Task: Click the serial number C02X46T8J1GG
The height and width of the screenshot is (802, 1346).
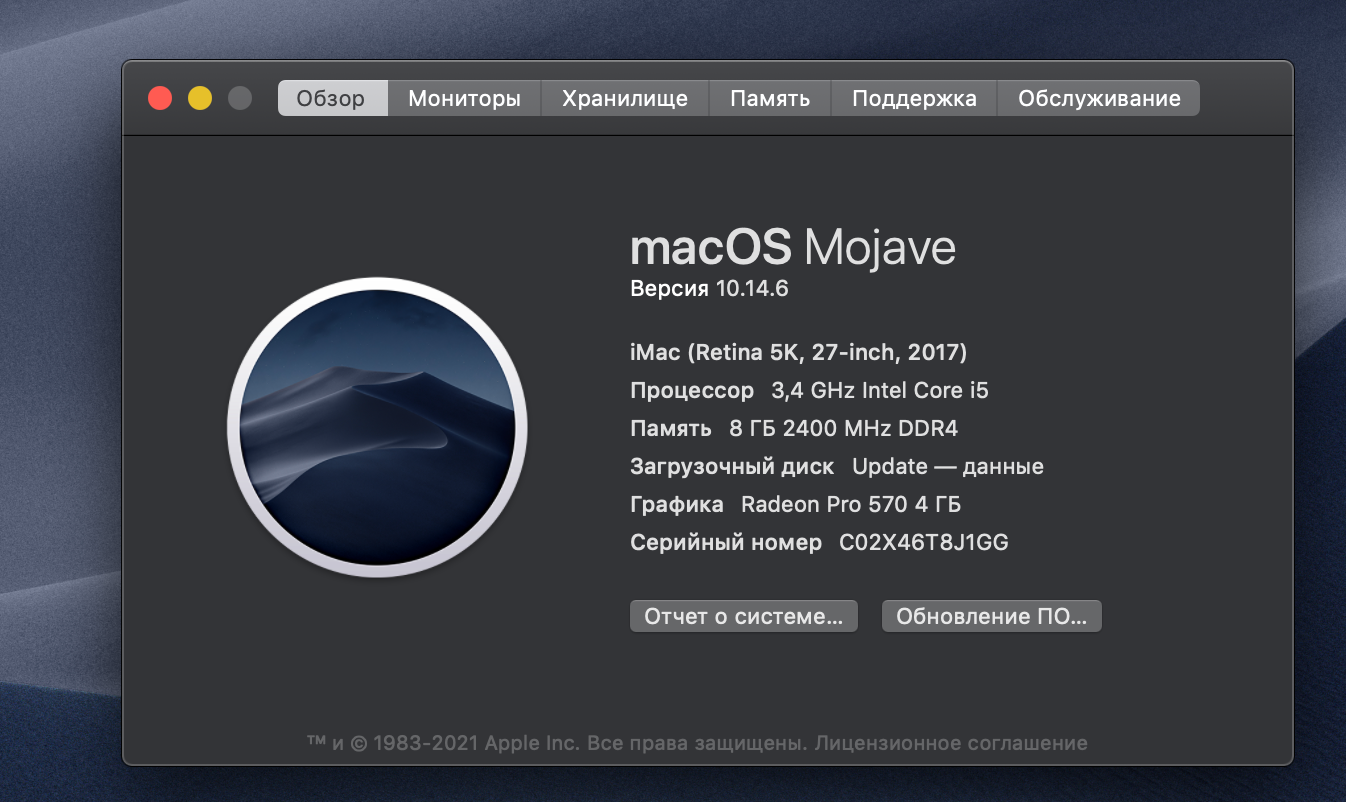Action: (923, 543)
